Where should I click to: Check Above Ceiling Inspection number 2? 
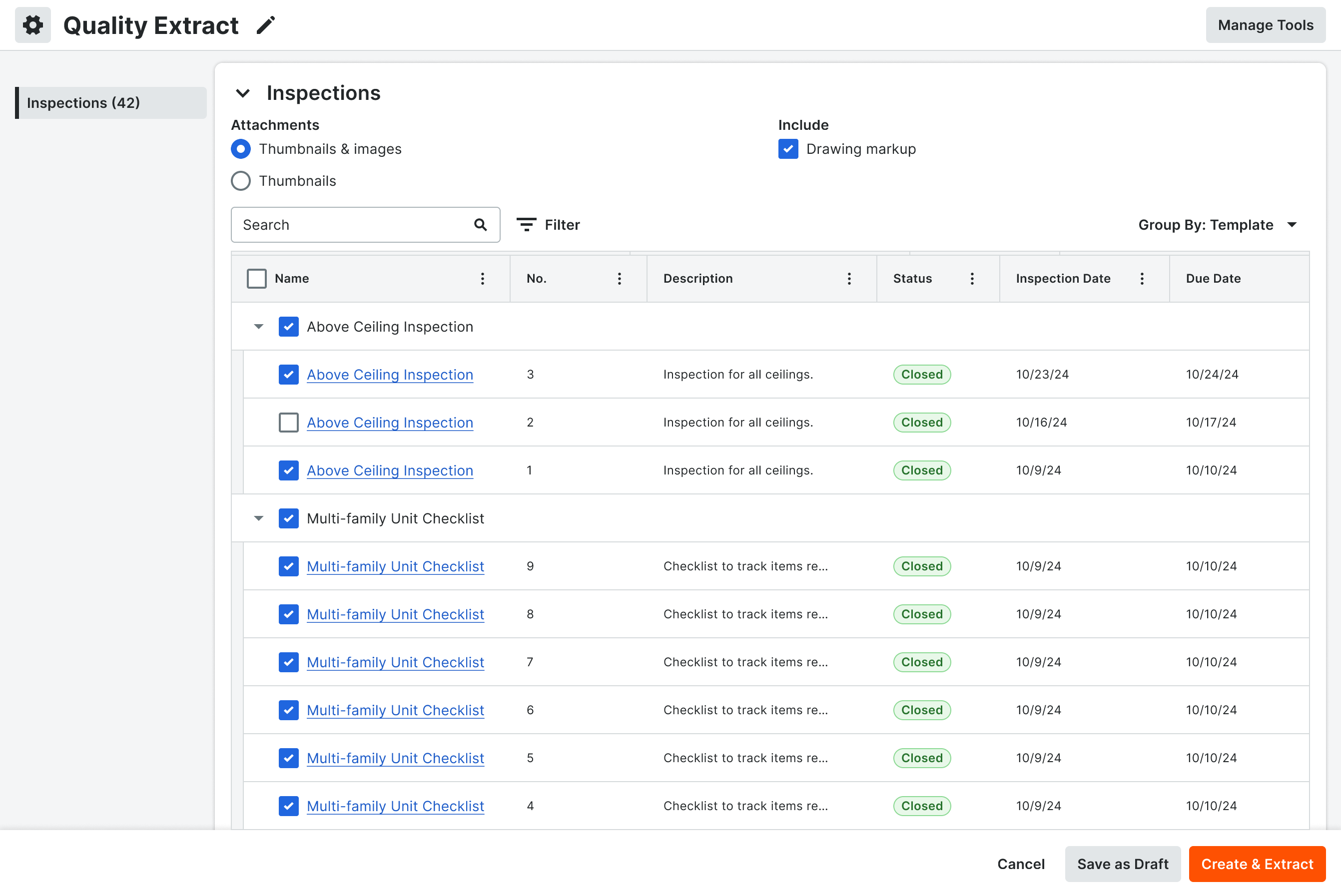(288, 423)
